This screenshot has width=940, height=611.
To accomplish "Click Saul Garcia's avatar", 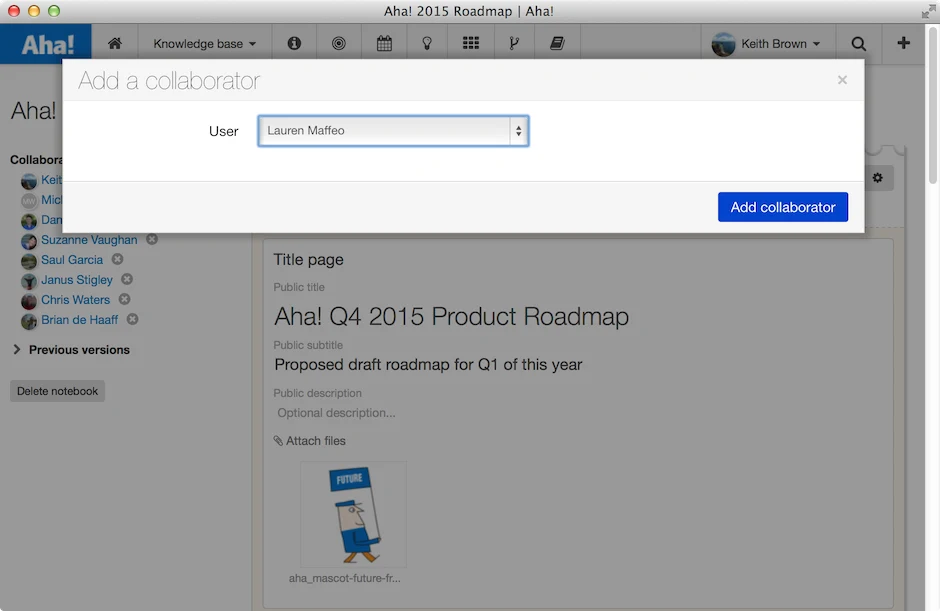I will click(29, 261).
